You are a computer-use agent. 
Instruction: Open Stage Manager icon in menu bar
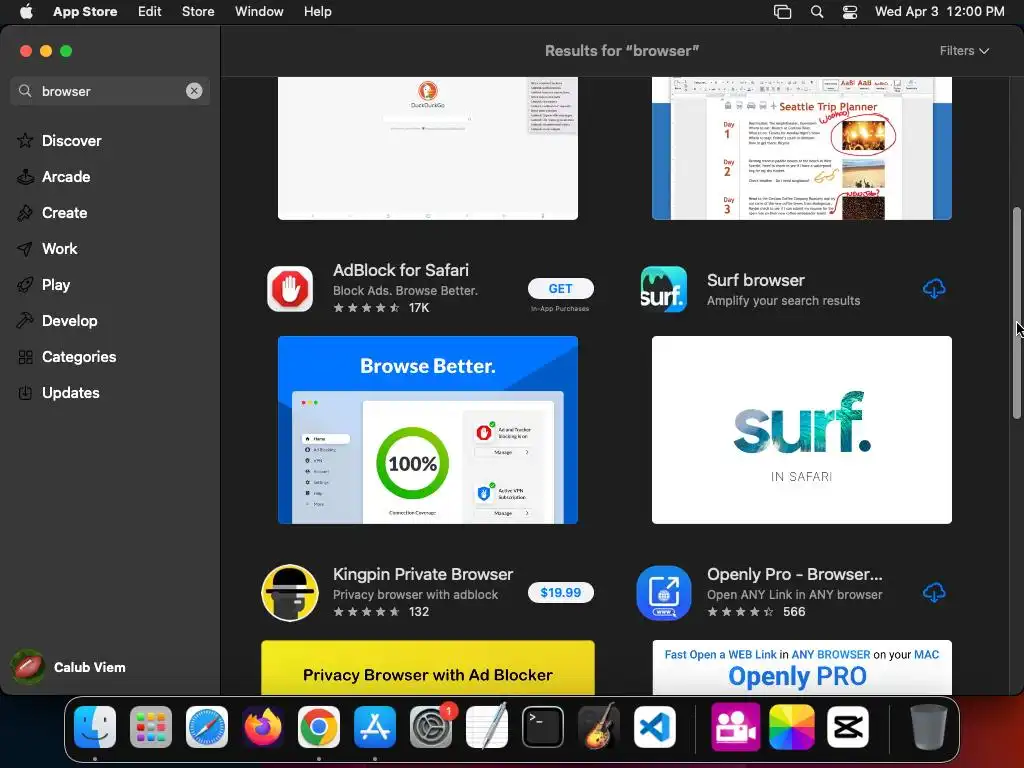tap(782, 12)
